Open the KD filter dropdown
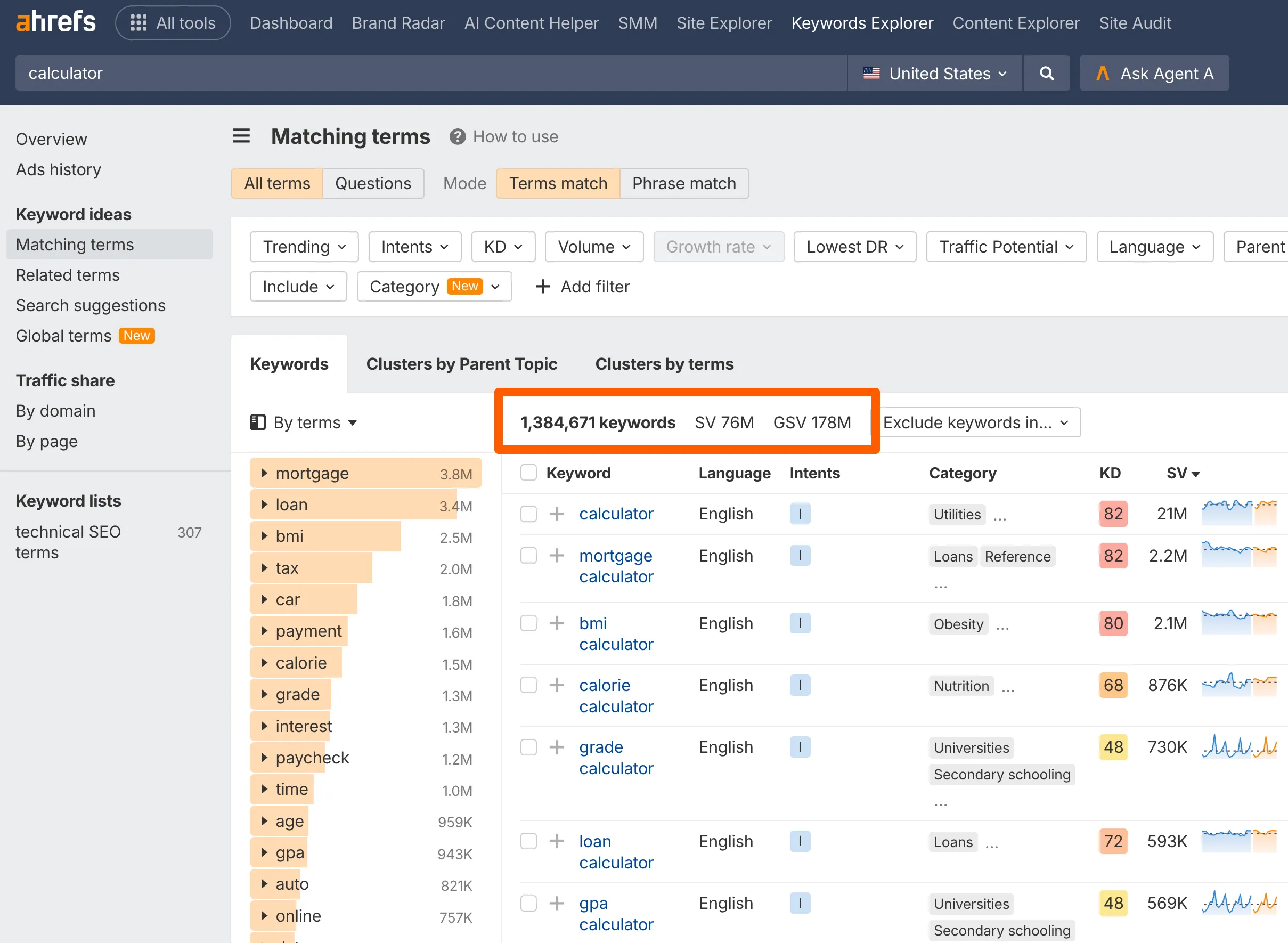 tap(503, 247)
